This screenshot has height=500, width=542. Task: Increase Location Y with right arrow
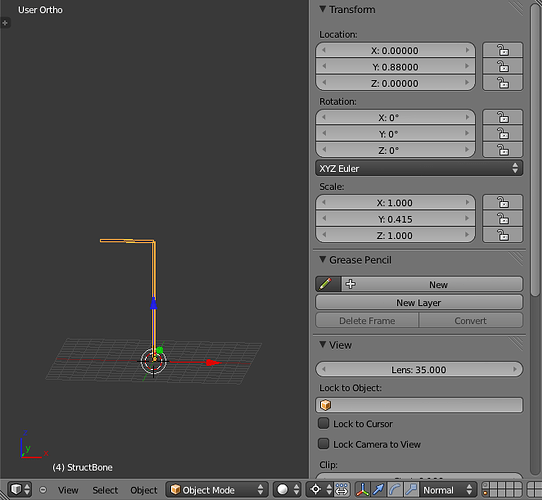467,66
